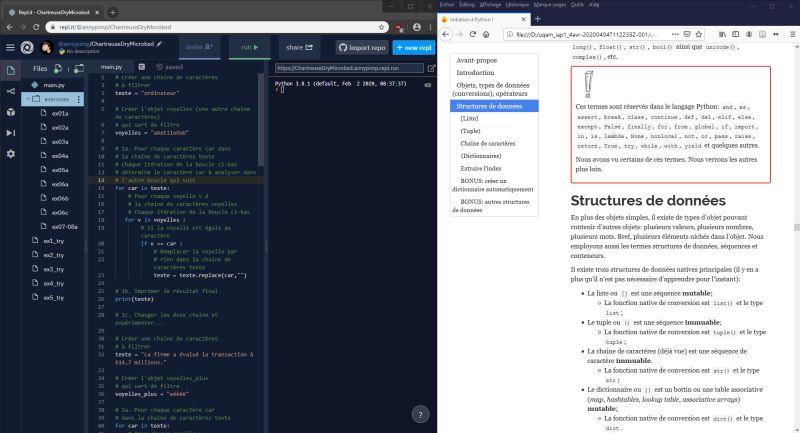Select the main.py editor tab

111,67
